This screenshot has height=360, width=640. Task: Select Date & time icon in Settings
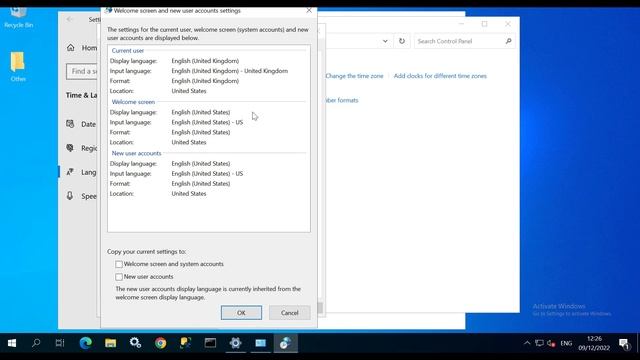click(70, 124)
